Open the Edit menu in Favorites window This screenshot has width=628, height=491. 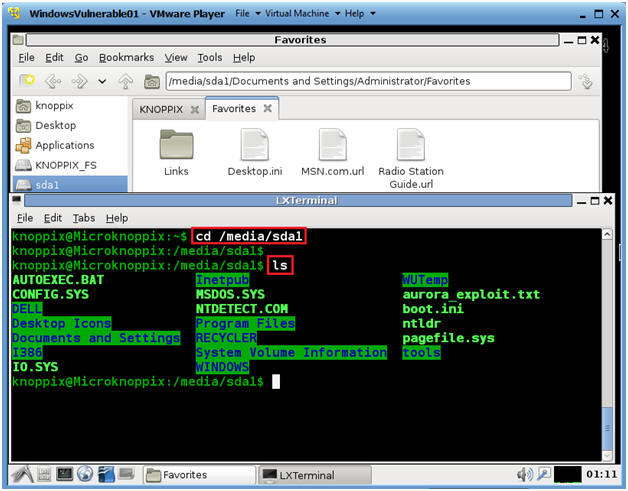pos(54,58)
